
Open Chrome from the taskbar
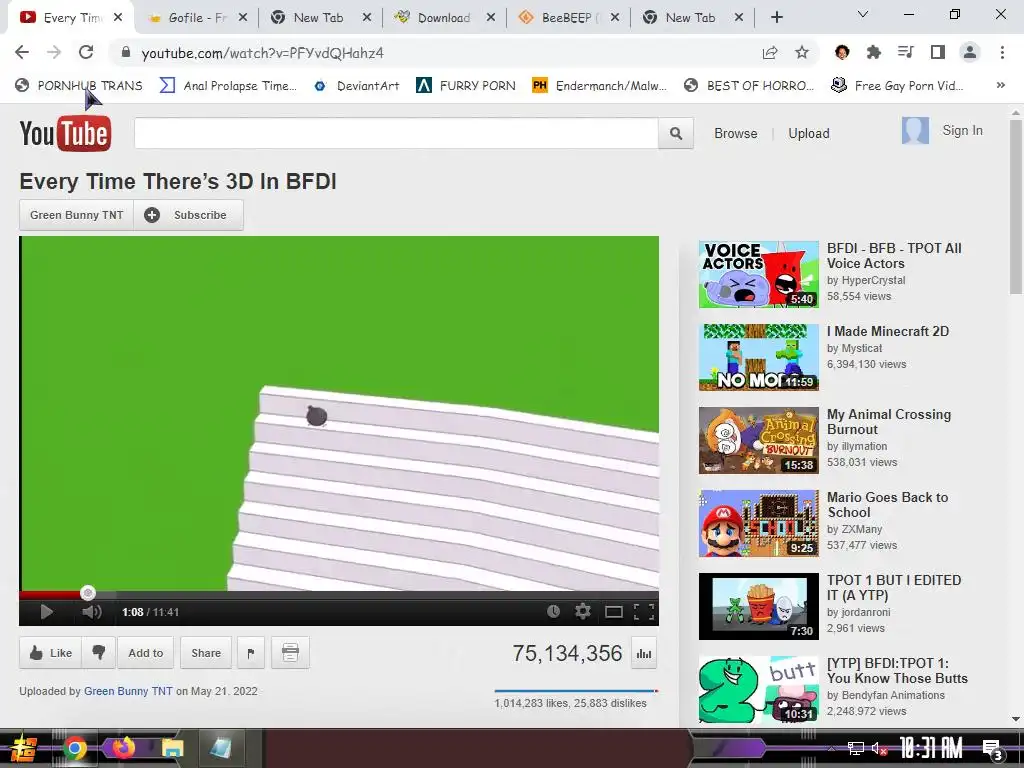coord(74,748)
